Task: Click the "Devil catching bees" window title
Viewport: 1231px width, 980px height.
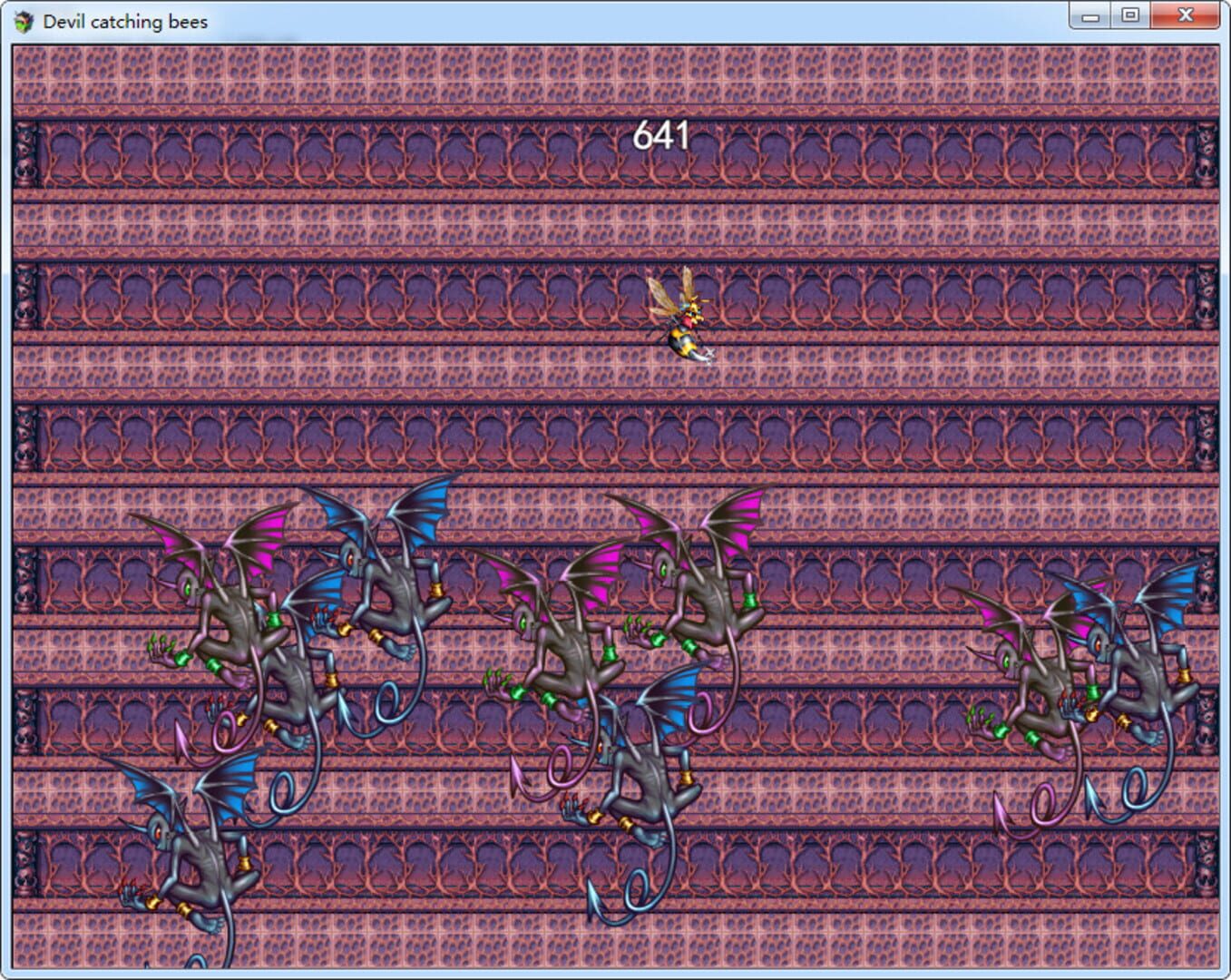Action: (125, 22)
